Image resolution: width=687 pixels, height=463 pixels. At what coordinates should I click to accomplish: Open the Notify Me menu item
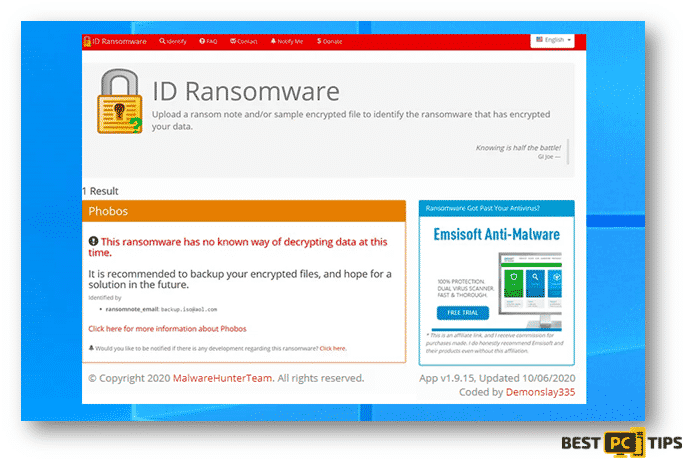pos(287,41)
